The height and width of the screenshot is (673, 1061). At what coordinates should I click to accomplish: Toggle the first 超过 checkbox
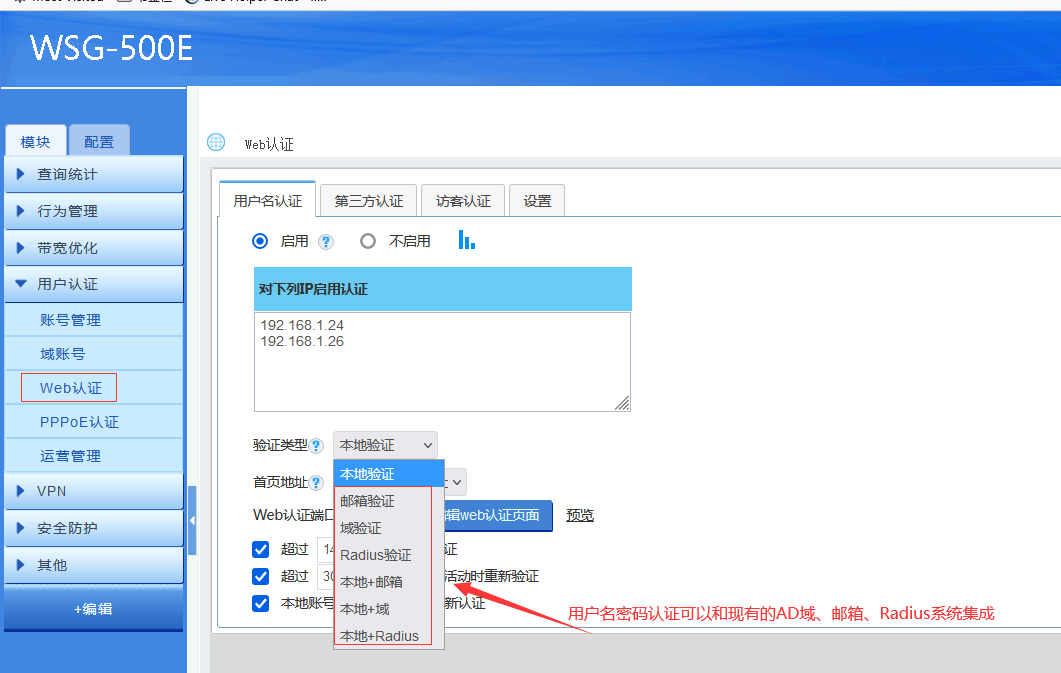261,549
